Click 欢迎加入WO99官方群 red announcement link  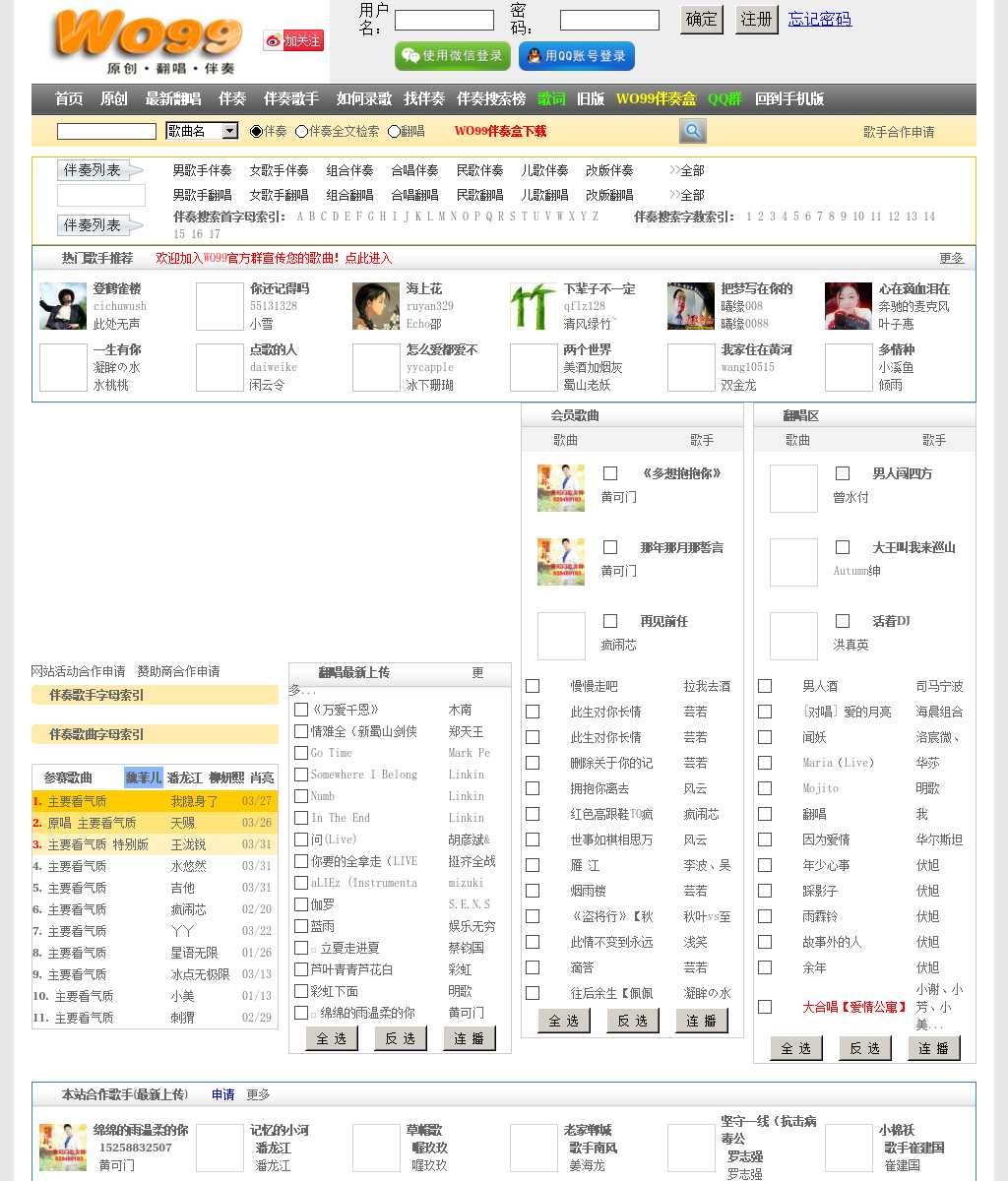coord(274,258)
